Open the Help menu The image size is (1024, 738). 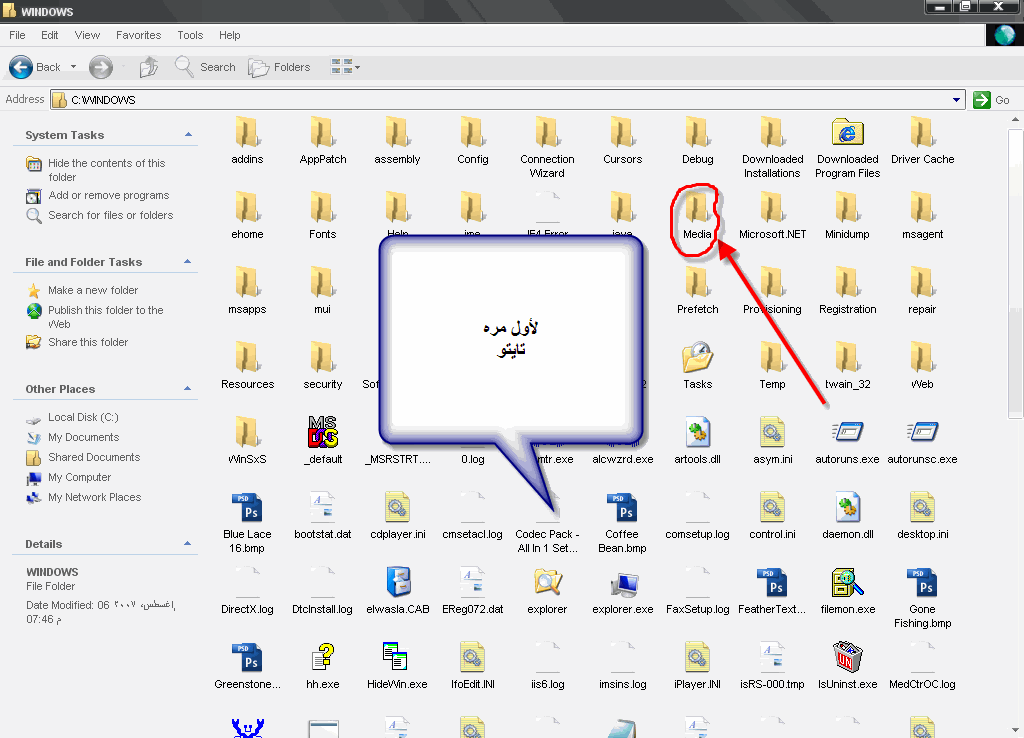click(229, 35)
